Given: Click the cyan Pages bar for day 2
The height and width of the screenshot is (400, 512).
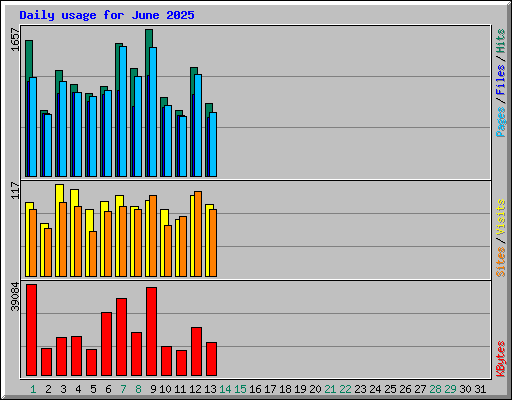Looking at the screenshot, I should click(x=48, y=146).
